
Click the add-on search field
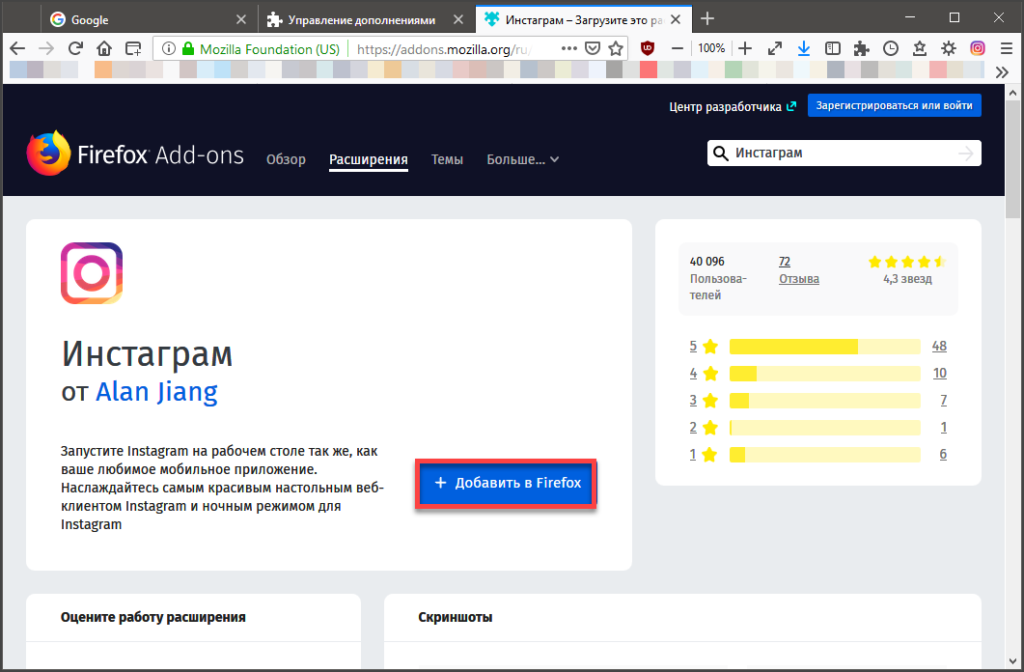click(x=844, y=153)
